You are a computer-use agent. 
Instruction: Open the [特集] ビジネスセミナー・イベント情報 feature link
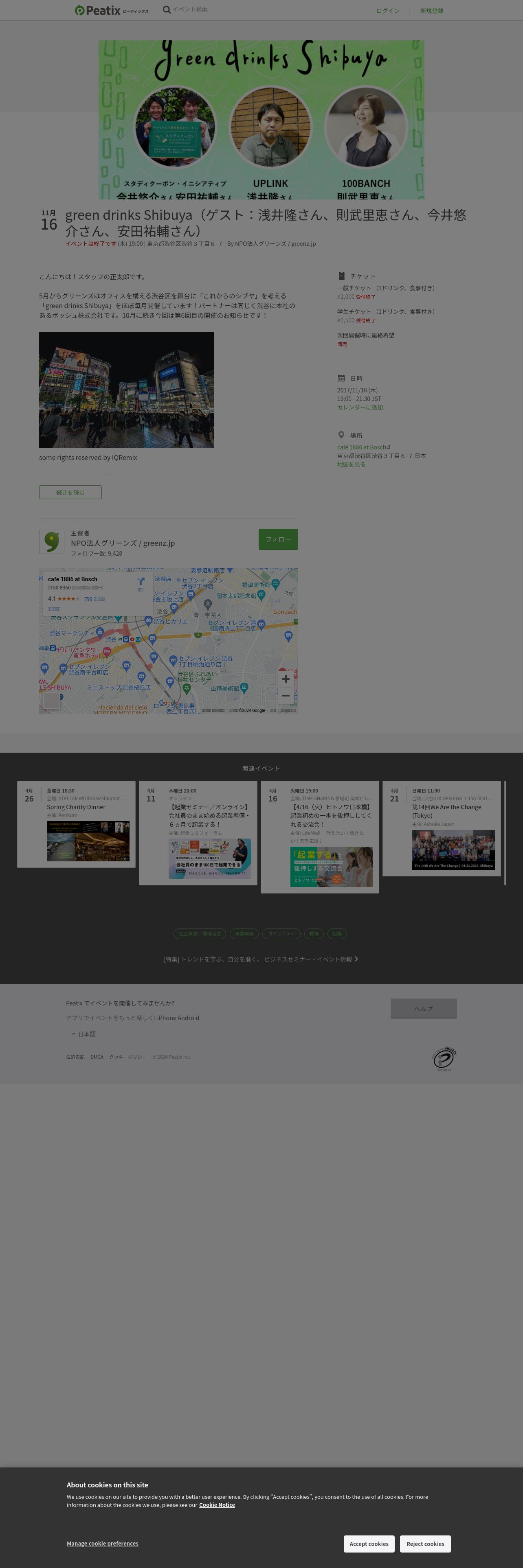pyautogui.click(x=261, y=959)
